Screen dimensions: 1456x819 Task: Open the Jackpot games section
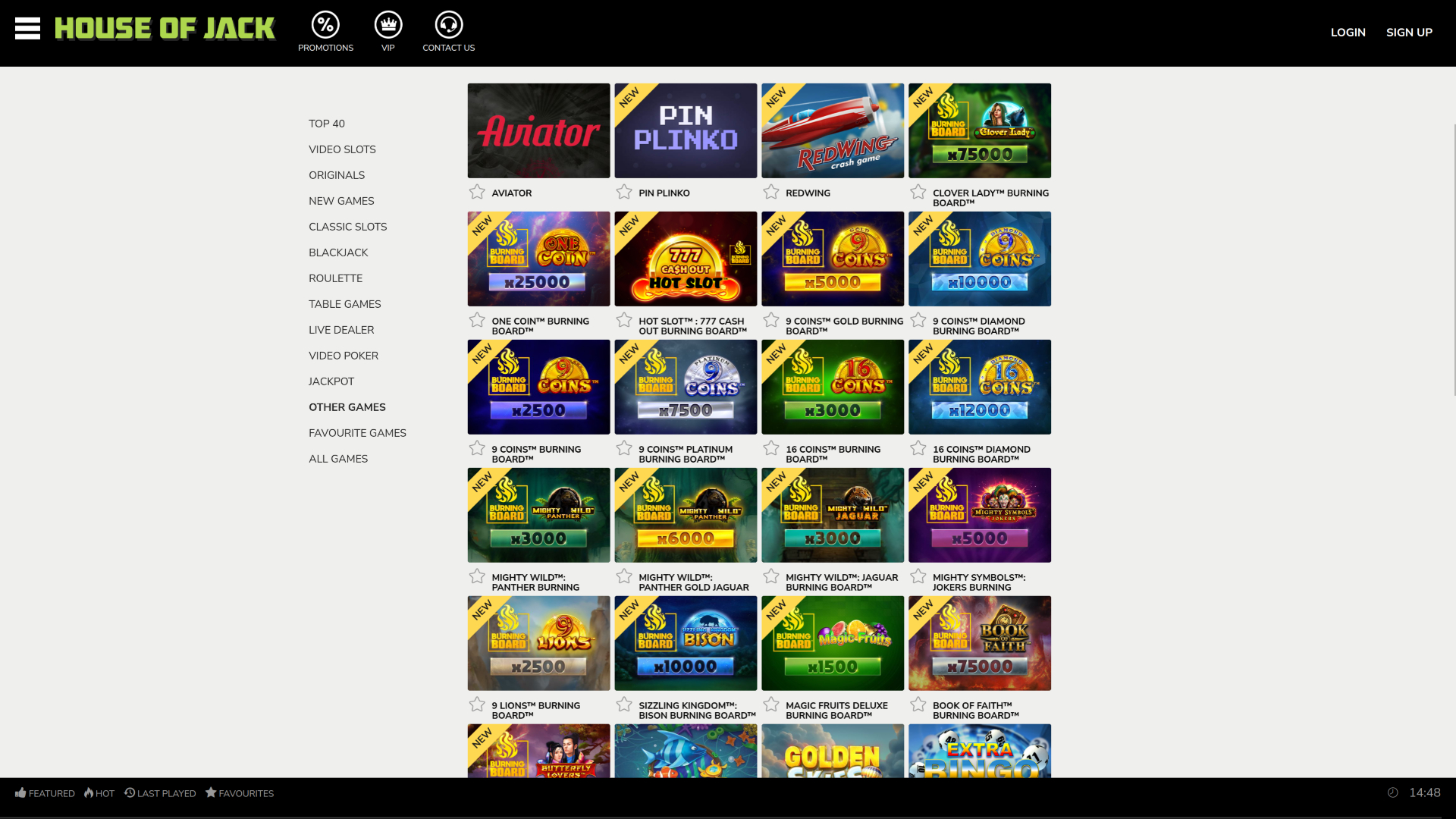(331, 381)
